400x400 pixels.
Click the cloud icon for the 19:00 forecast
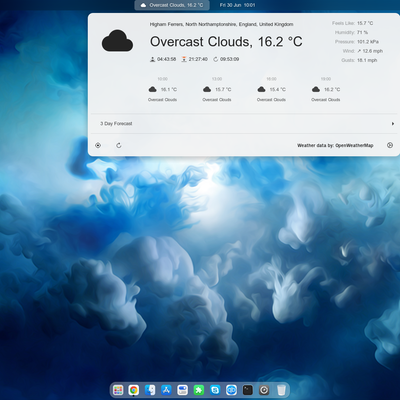[x=316, y=89]
